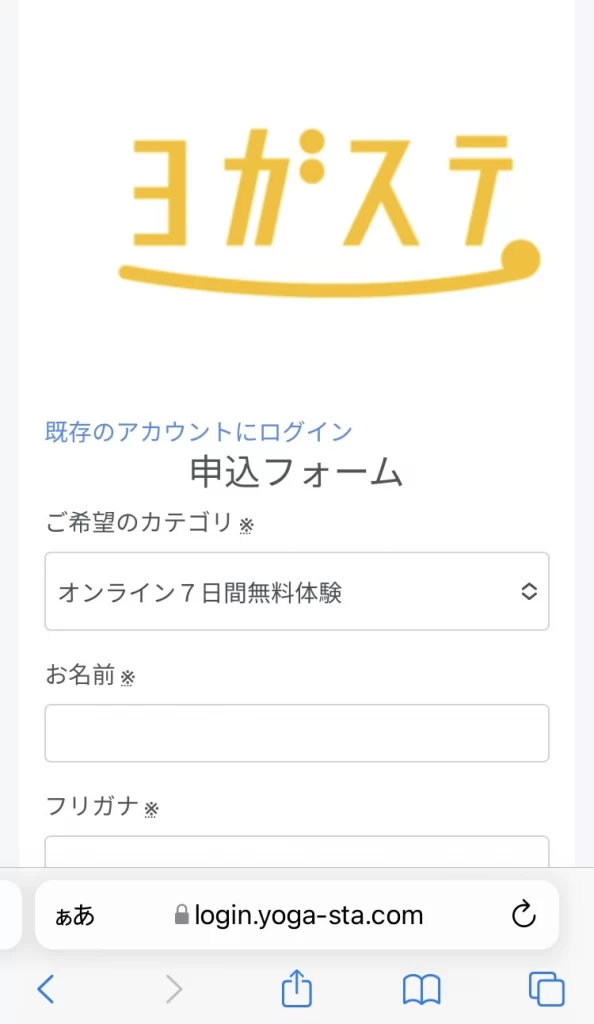
Task: Tap the dropdown up-down chevron arrows
Action: 529,592
